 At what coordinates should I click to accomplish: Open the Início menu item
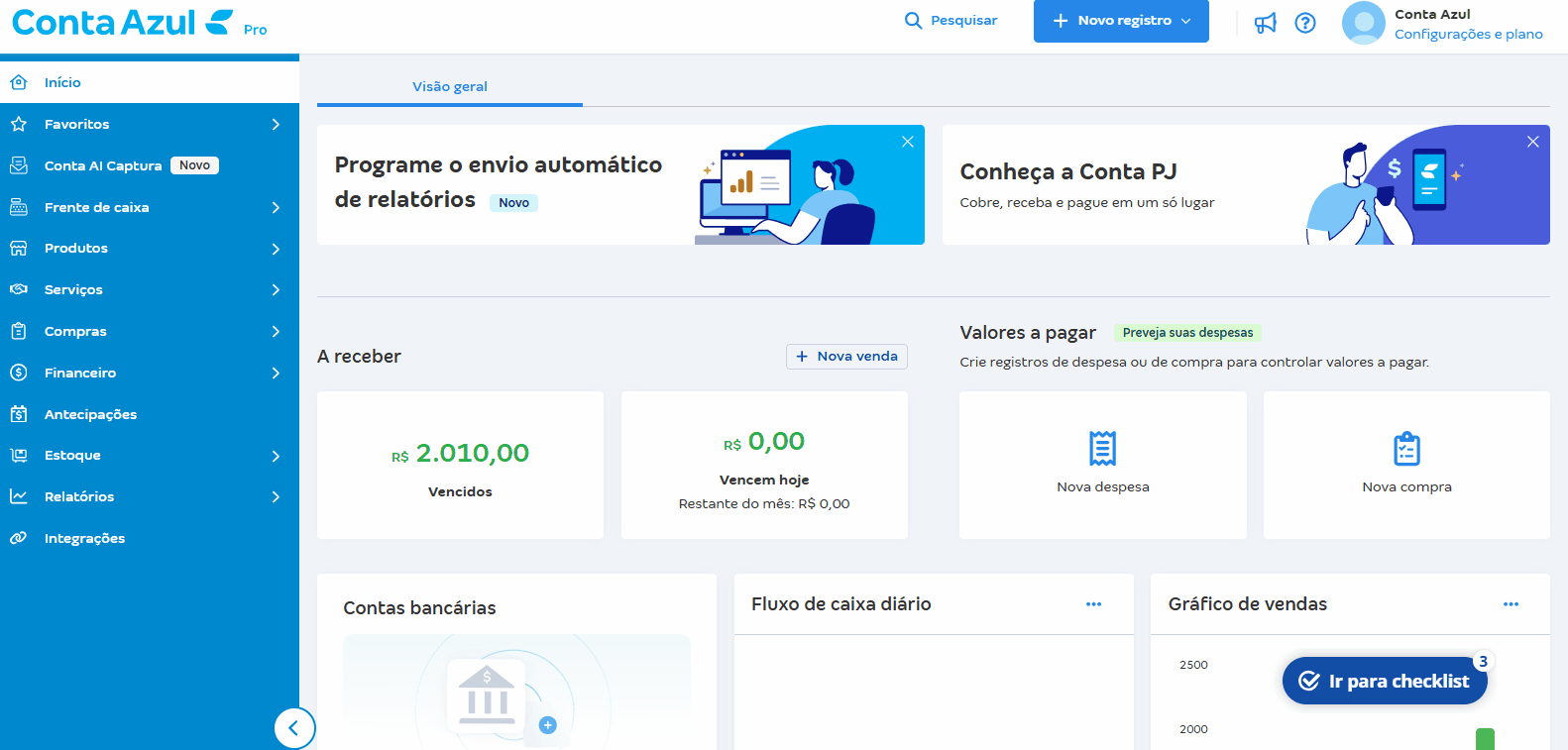(150, 82)
